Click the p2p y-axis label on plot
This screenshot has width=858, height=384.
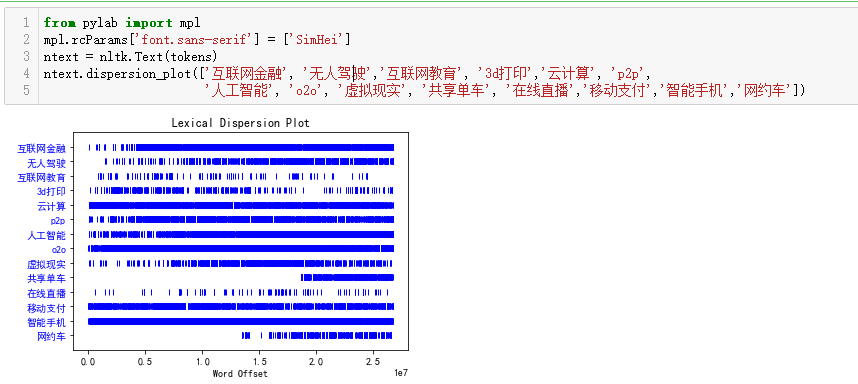click(57, 221)
